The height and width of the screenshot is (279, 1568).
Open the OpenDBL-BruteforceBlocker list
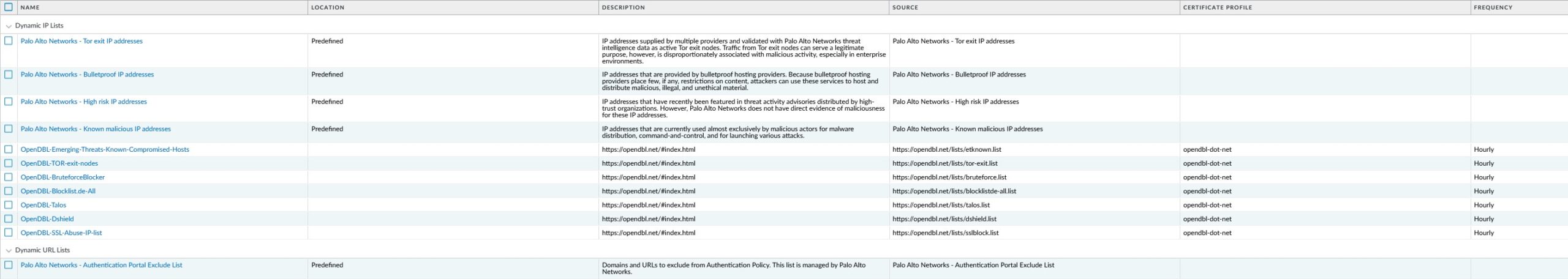[62, 177]
